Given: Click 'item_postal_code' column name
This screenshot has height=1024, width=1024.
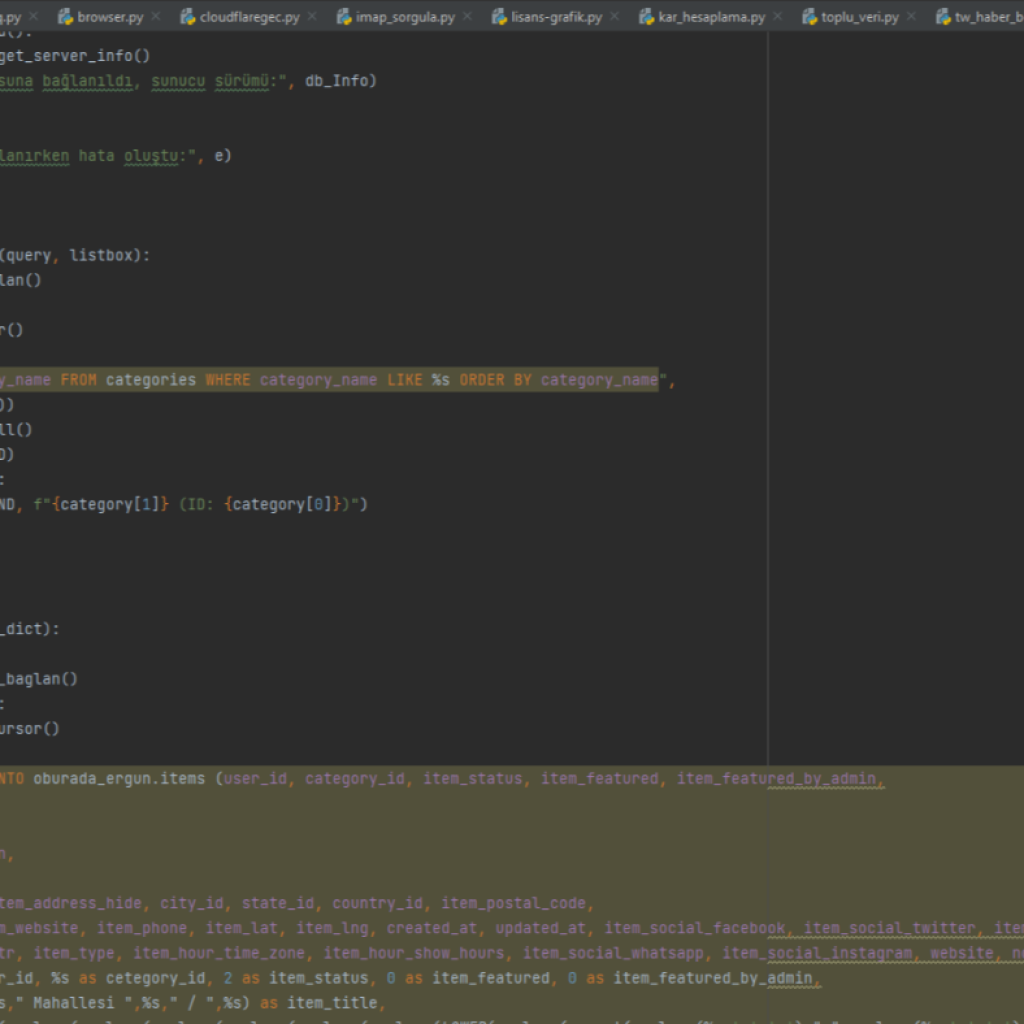Looking at the screenshot, I should [x=513, y=904].
